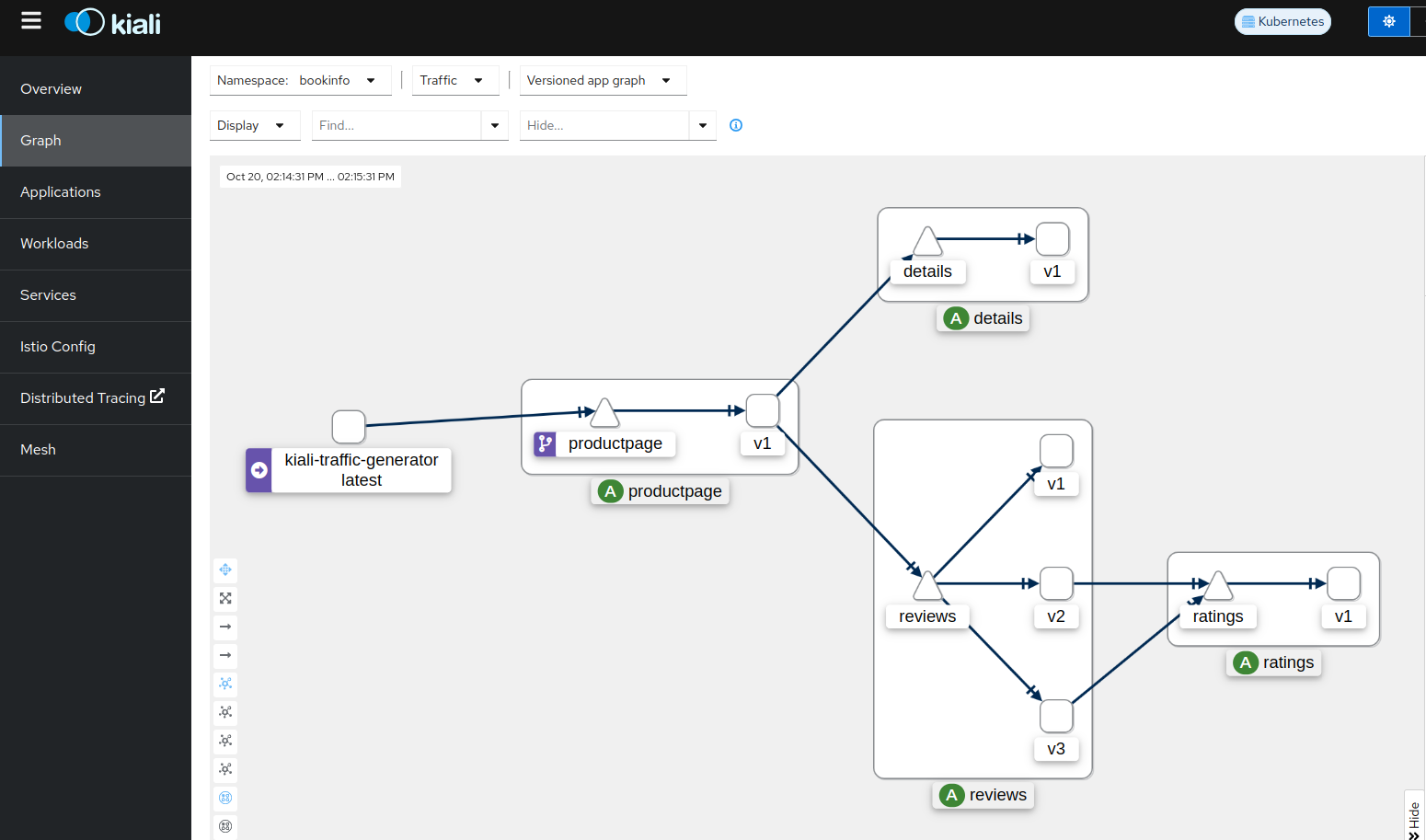Activate the currently highlighted blue layout icon
Screen dimensions: 1426x840
pos(225,684)
